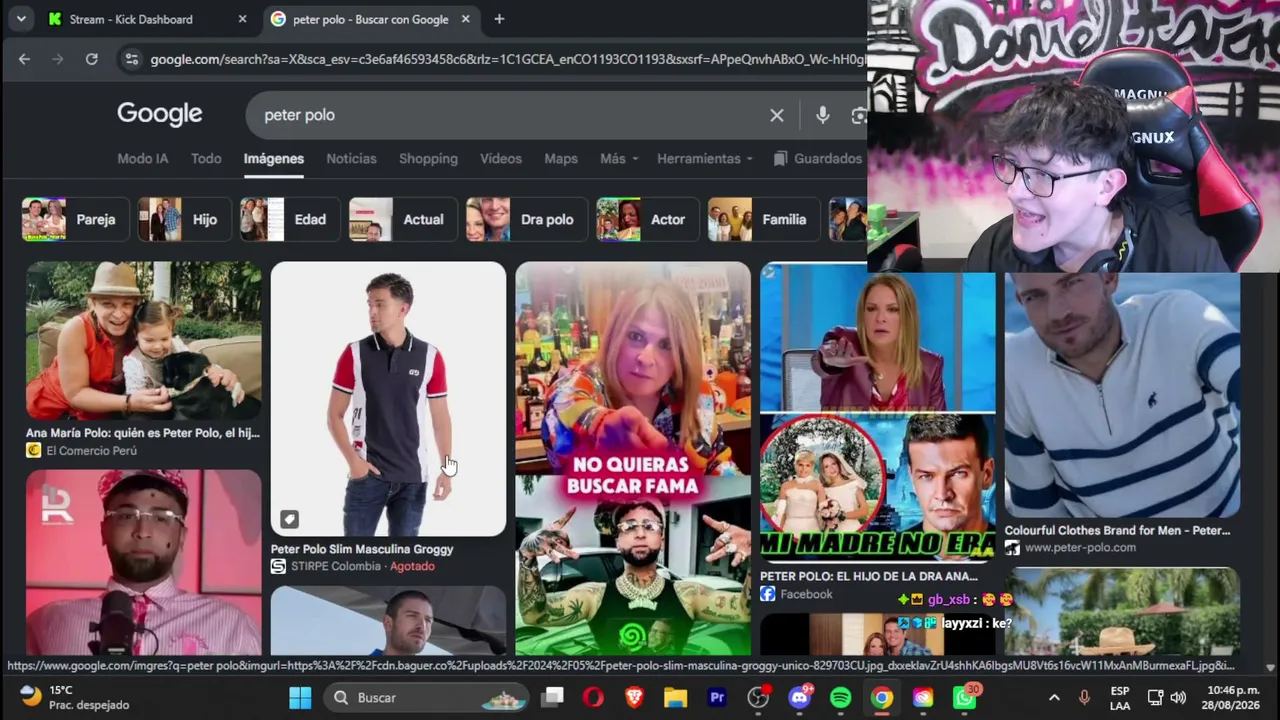Open a new browser tab
1280x720 pixels.
coord(499,19)
